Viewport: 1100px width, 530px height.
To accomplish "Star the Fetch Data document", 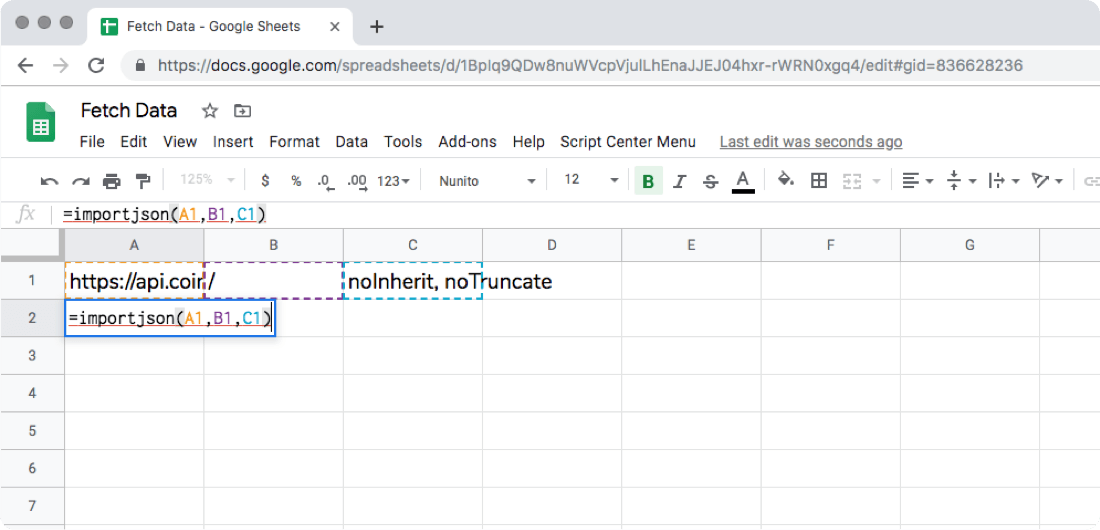I will click(x=210, y=111).
